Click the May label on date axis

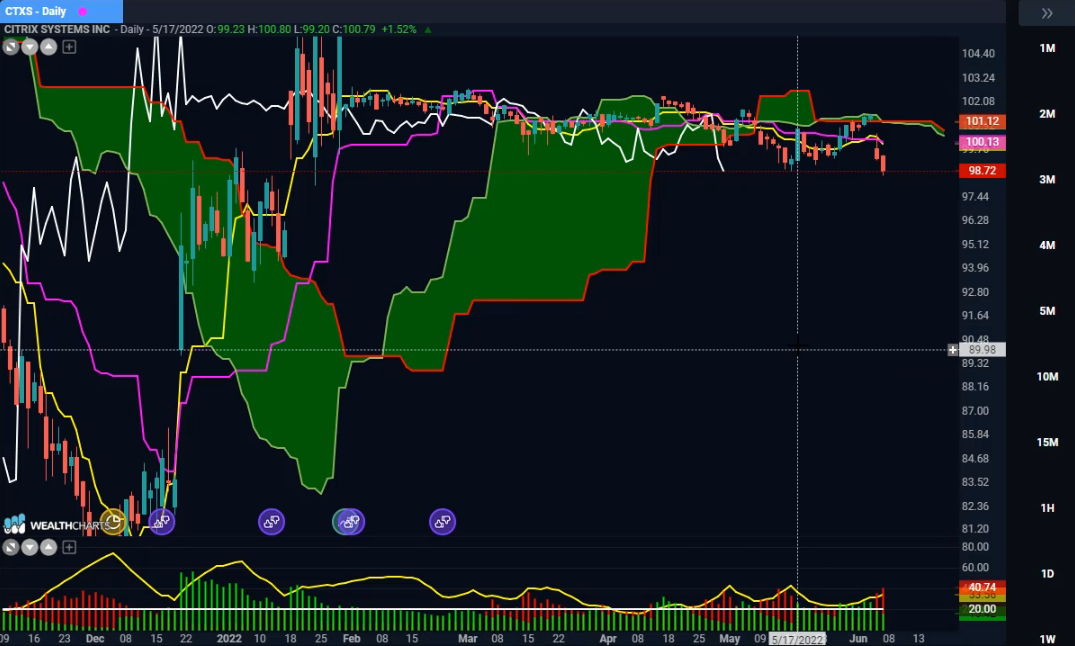(729, 638)
